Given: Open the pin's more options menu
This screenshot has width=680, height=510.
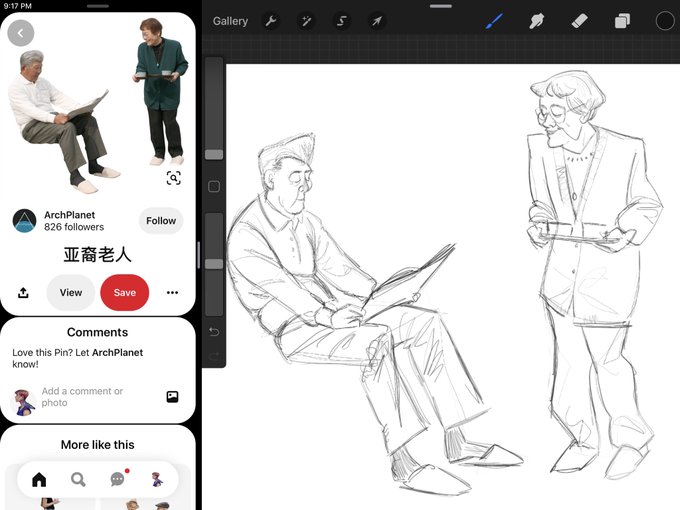Looking at the screenshot, I should tap(172, 293).
